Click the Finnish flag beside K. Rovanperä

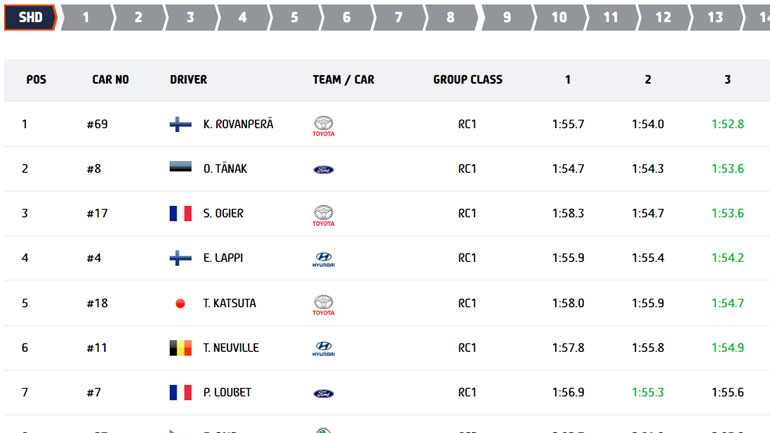[180, 124]
